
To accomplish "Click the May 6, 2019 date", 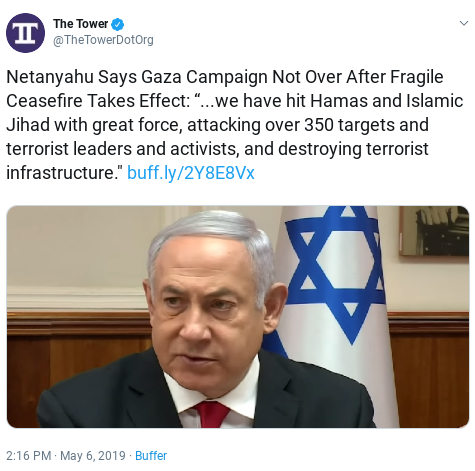I will point(93,456).
